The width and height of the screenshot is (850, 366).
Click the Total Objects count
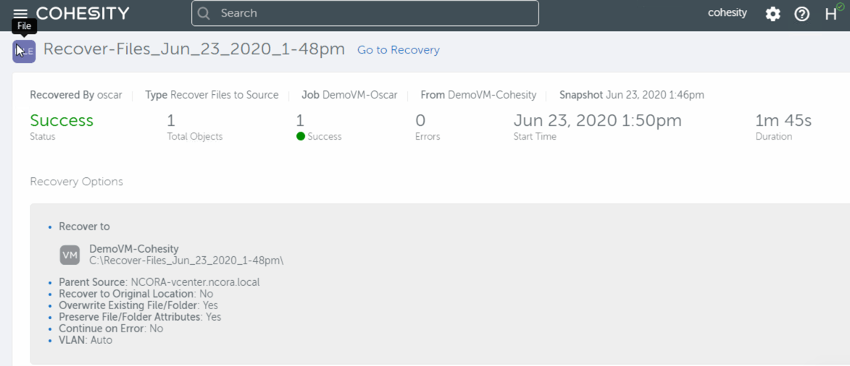pos(171,120)
